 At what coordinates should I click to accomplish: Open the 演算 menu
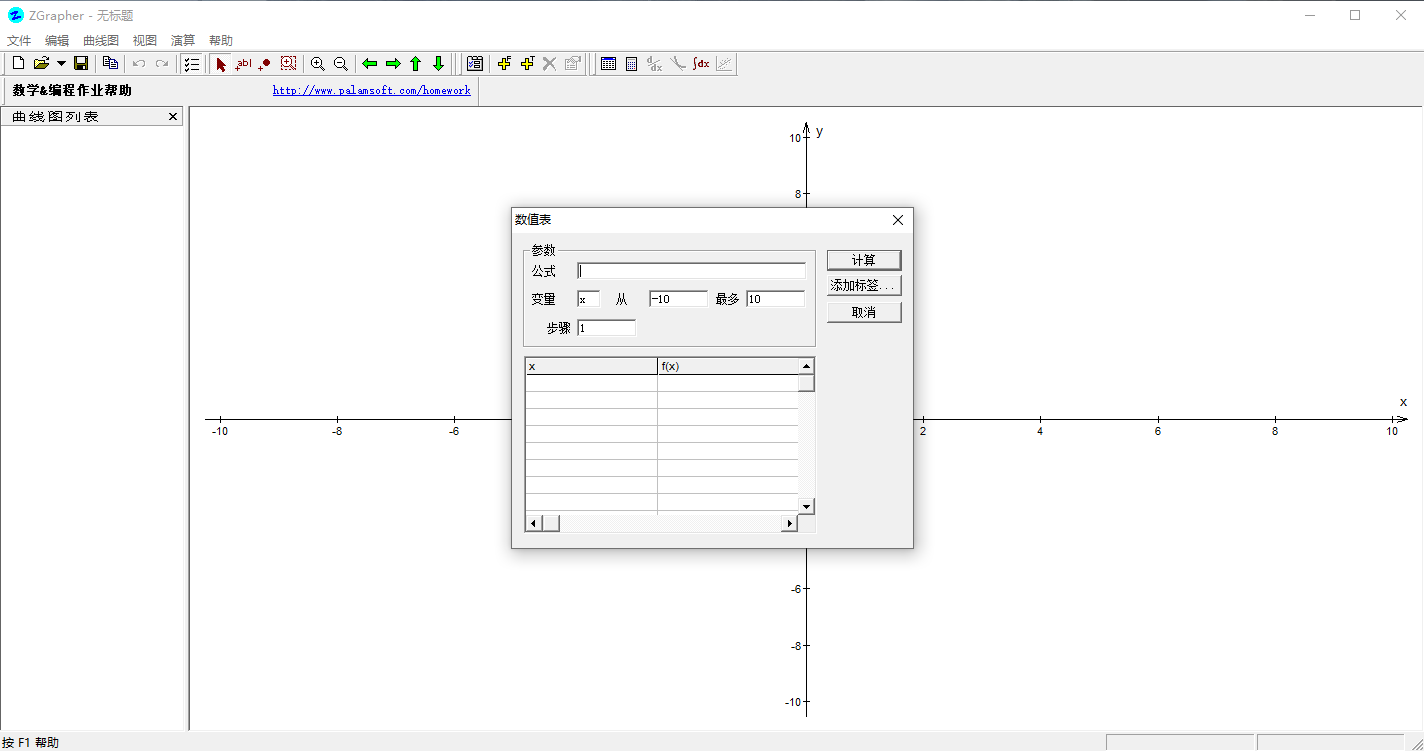[x=183, y=41]
